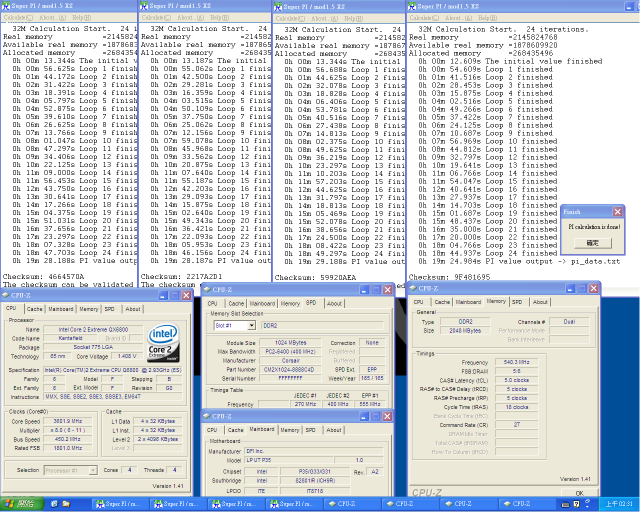Select Mainboard tab in memory Timings window

tap(468, 302)
